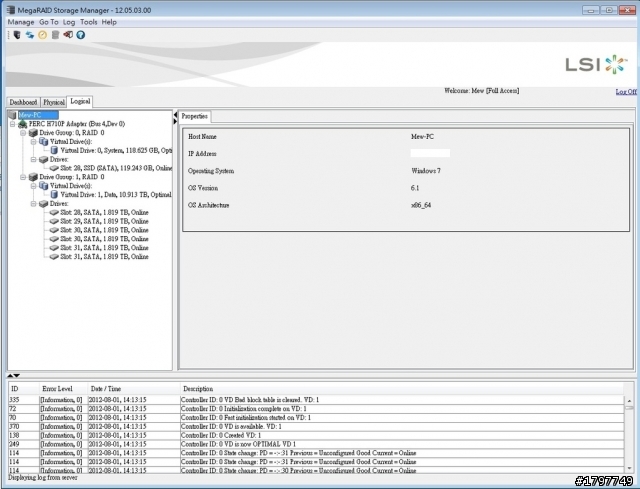Click the server toolbar icon

coord(17,35)
